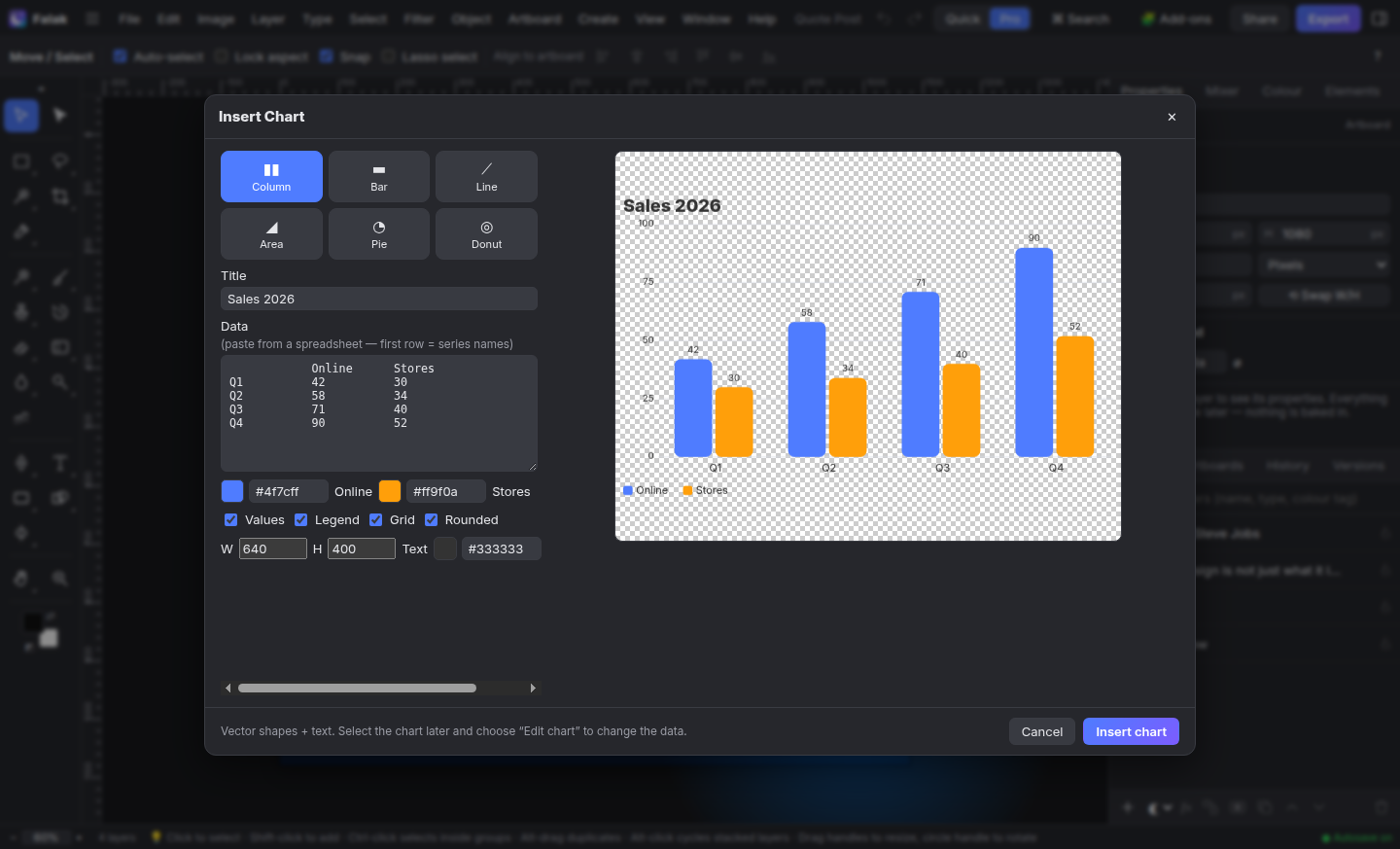Select the Crop tool in the left toolbar
Screen dimensions: 1400x849
coord(60,196)
